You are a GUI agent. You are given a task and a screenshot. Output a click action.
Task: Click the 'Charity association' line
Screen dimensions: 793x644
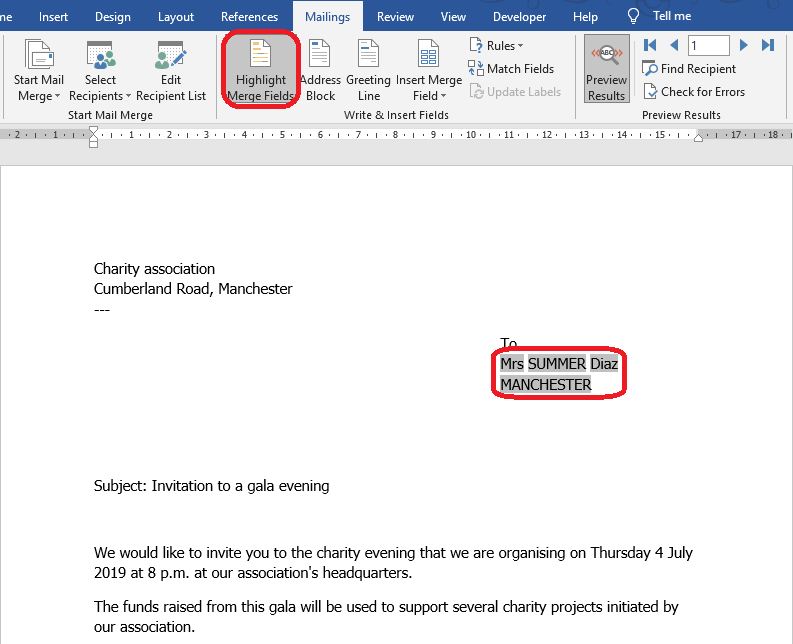pyautogui.click(x=154, y=269)
